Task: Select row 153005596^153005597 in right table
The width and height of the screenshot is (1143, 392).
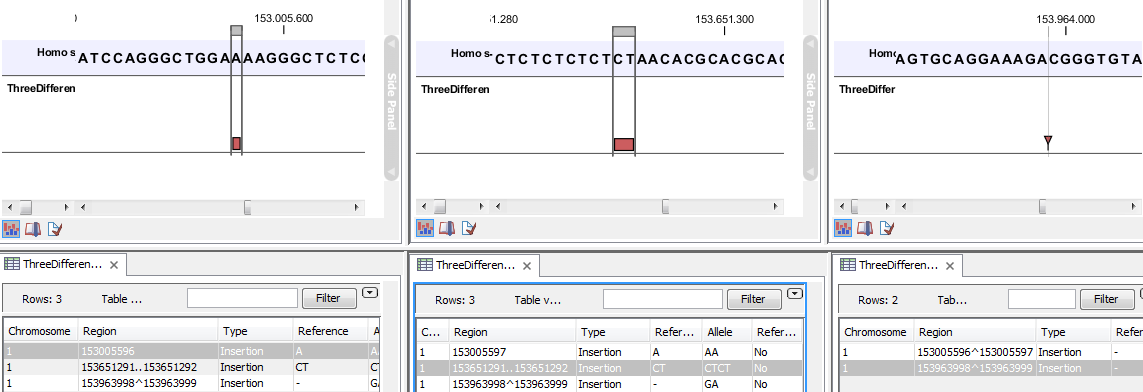Action: point(991,352)
